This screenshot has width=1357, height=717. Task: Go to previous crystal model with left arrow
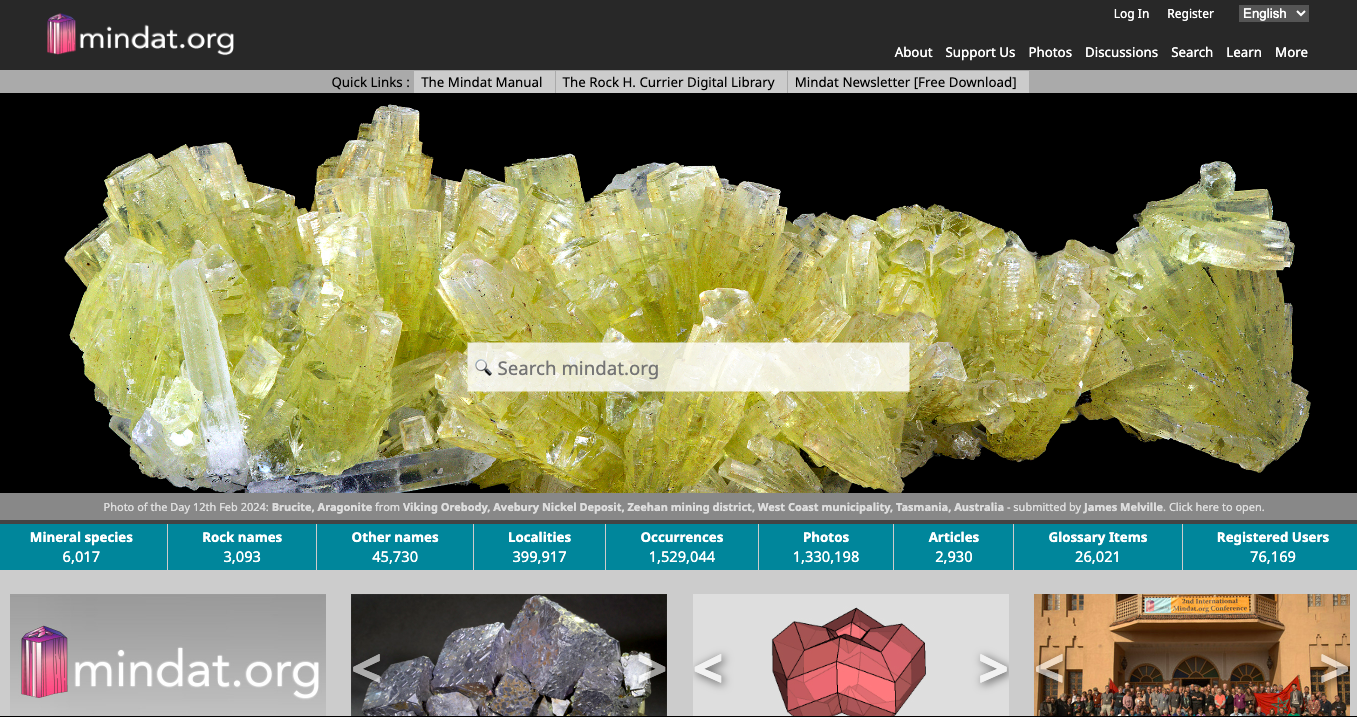point(708,668)
